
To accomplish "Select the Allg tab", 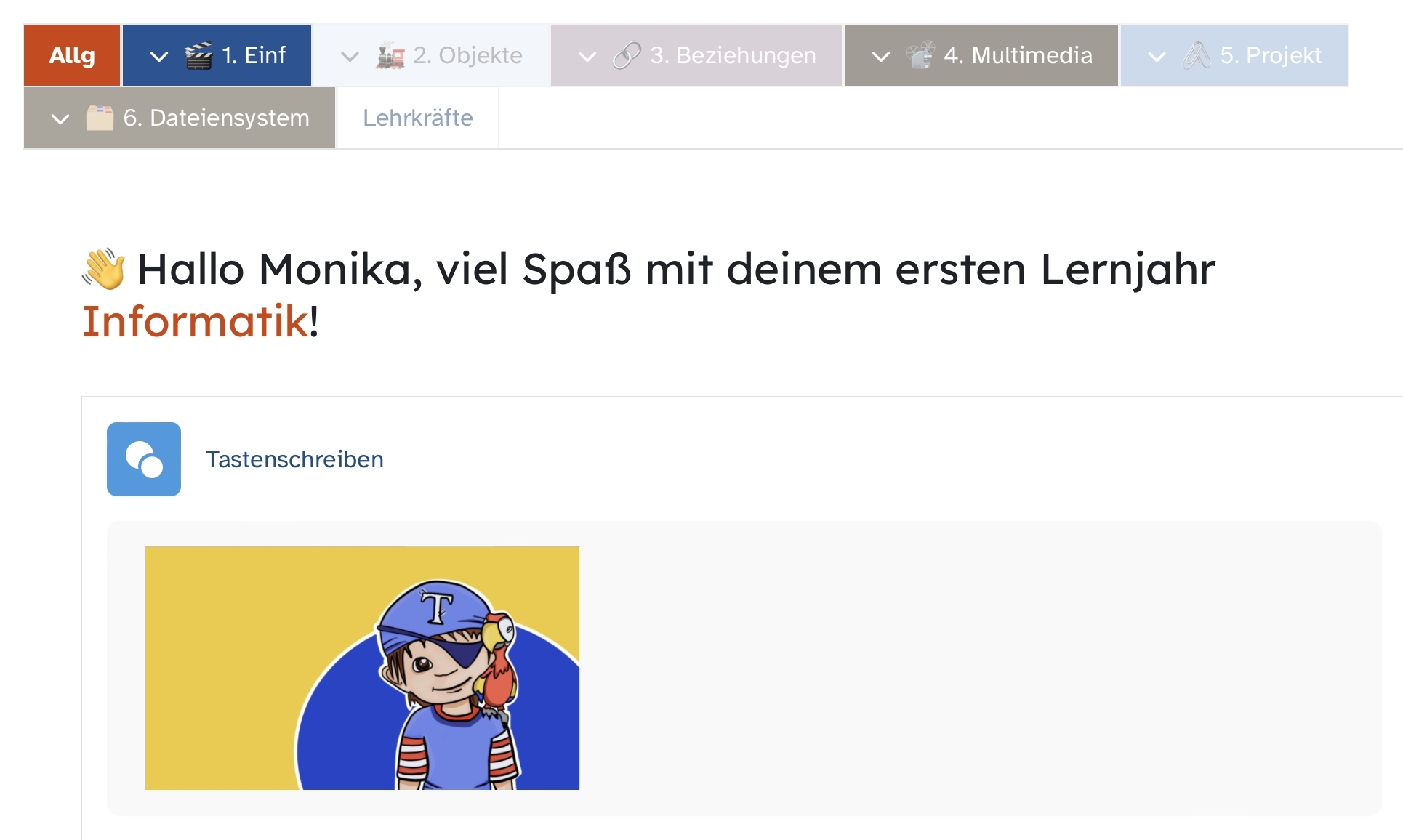I will [x=72, y=55].
